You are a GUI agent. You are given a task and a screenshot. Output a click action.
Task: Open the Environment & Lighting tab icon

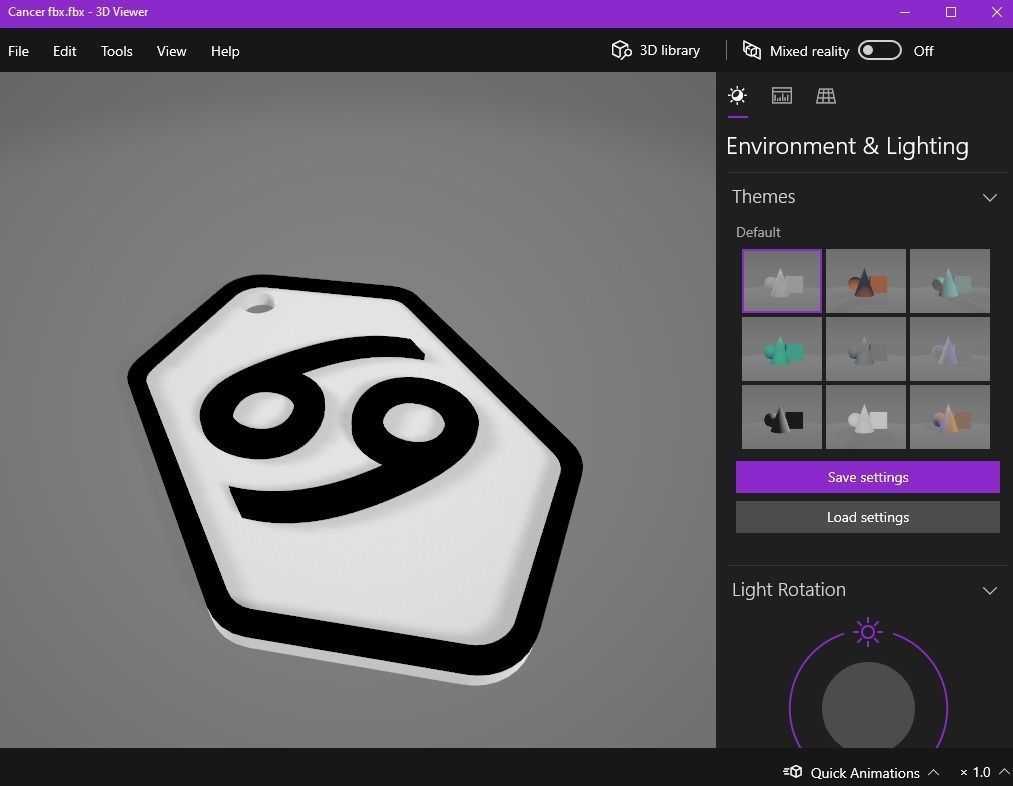point(737,96)
